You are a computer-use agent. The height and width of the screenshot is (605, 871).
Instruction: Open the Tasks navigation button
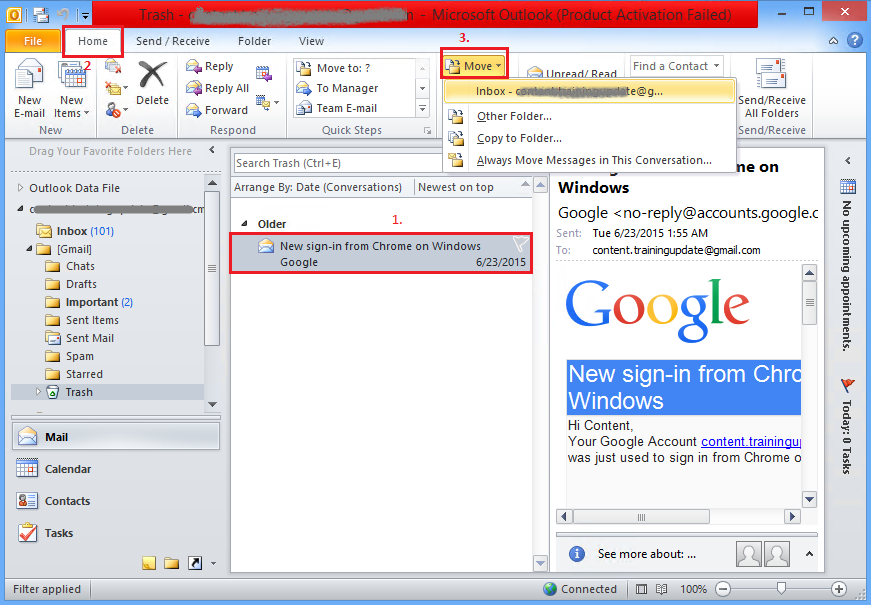[116, 533]
